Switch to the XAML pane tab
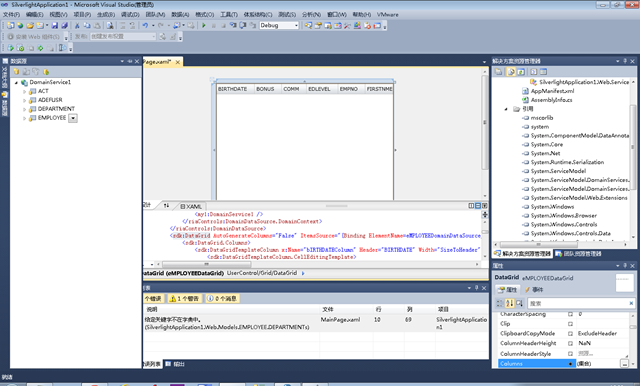The image size is (640, 386). pyautogui.click(x=191, y=206)
